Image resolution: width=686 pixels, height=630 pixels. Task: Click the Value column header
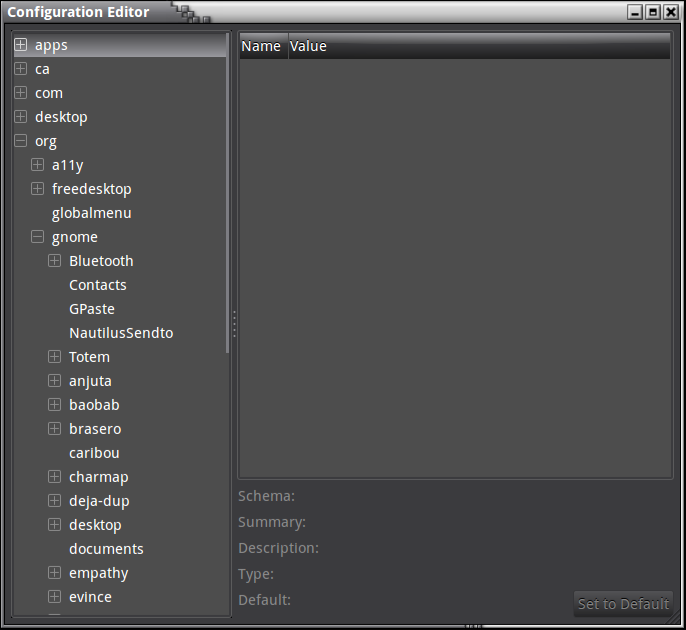308,46
